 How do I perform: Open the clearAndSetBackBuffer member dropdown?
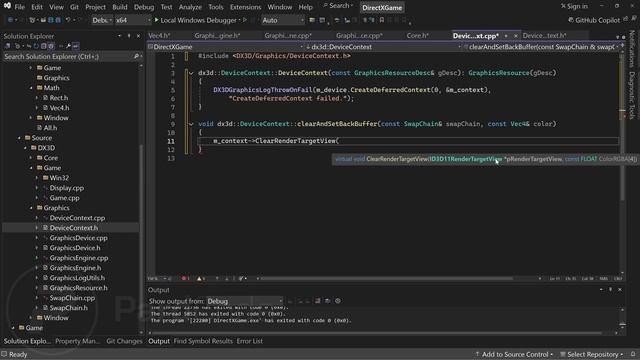[x=541, y=47]
